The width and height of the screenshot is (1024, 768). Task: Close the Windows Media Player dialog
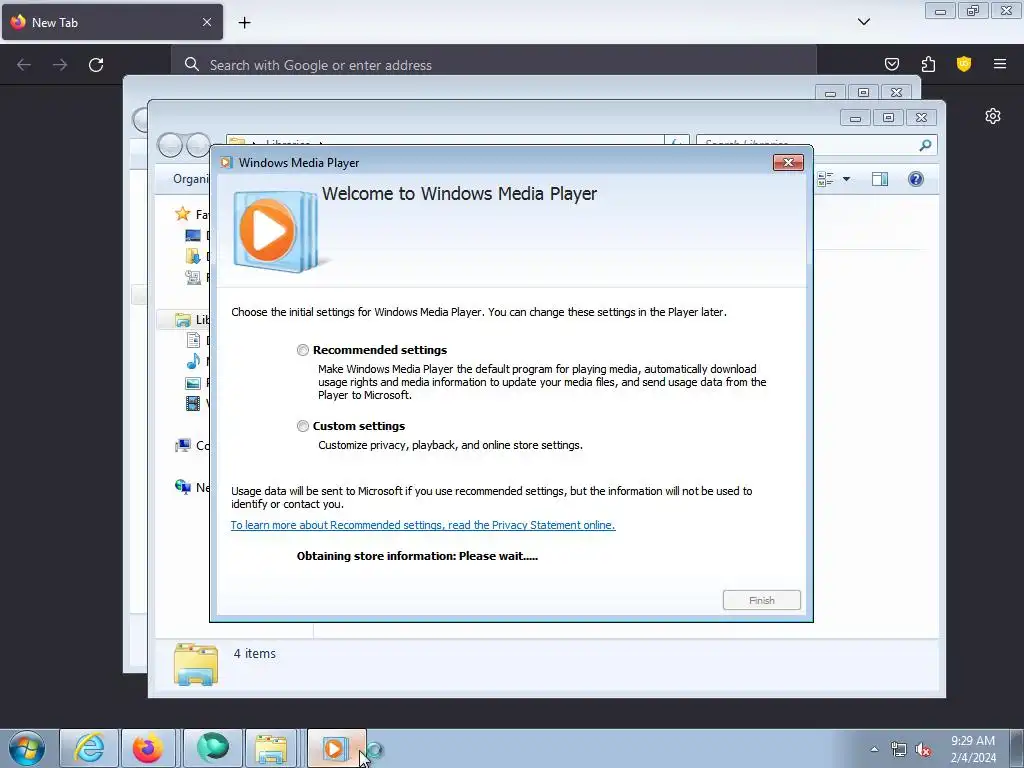[x=788, y=163]
